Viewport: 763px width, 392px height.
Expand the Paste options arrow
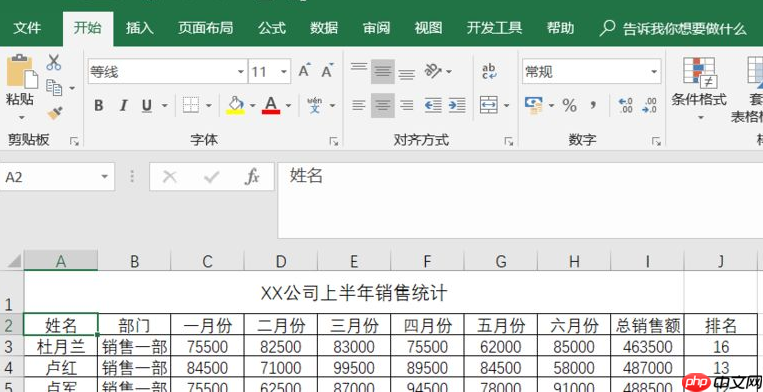click(21, 118)
